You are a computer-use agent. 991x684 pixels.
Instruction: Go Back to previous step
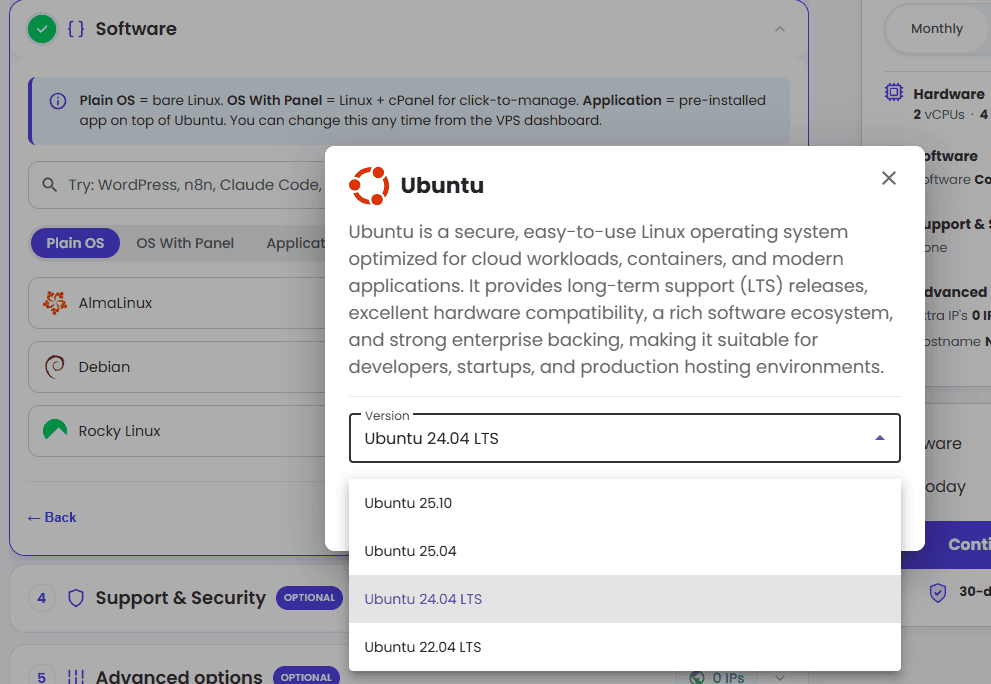point(52,518)
